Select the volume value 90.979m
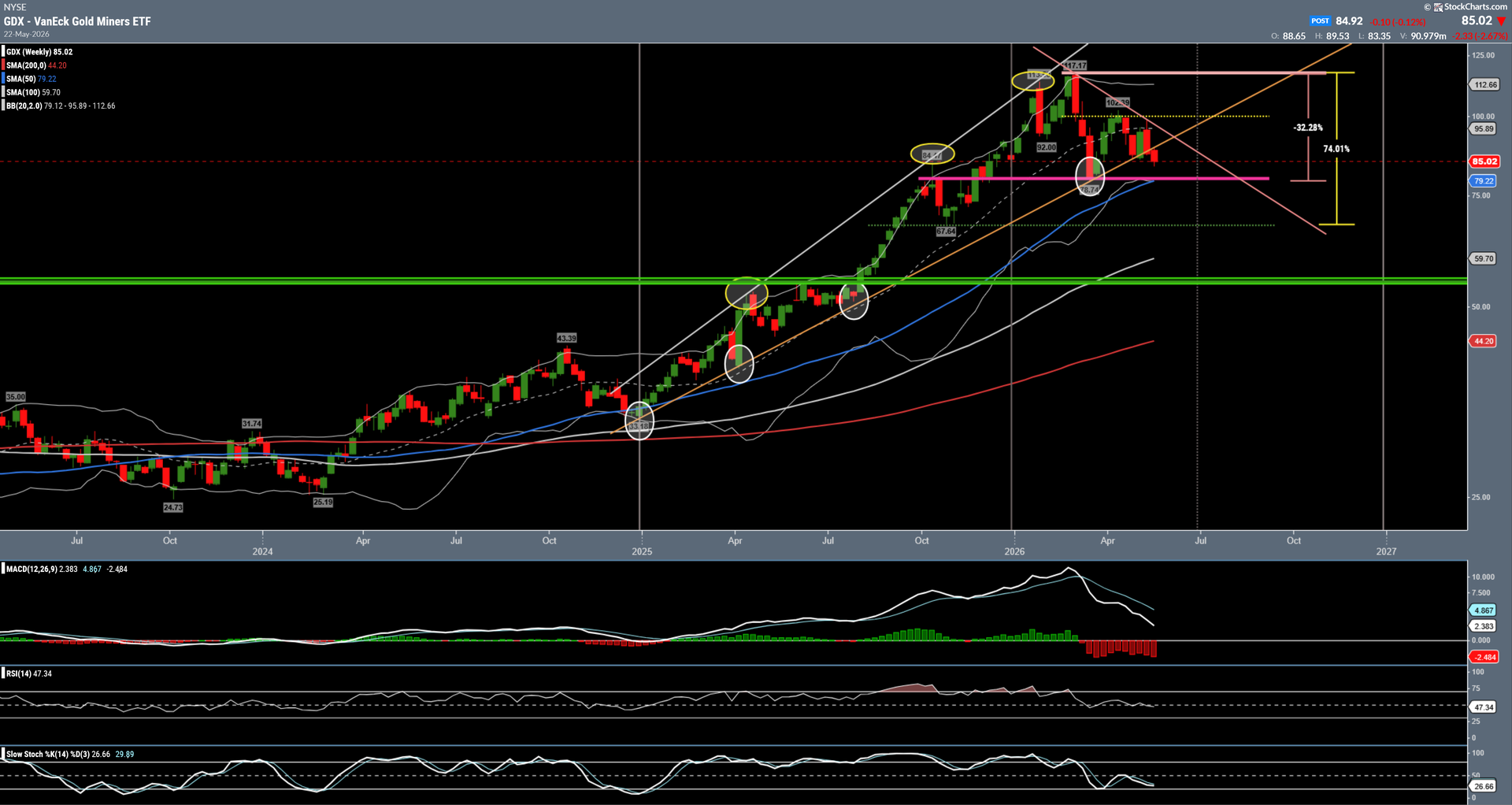Viewport: 1512px width, 805px height. [x=1429, y=36]
